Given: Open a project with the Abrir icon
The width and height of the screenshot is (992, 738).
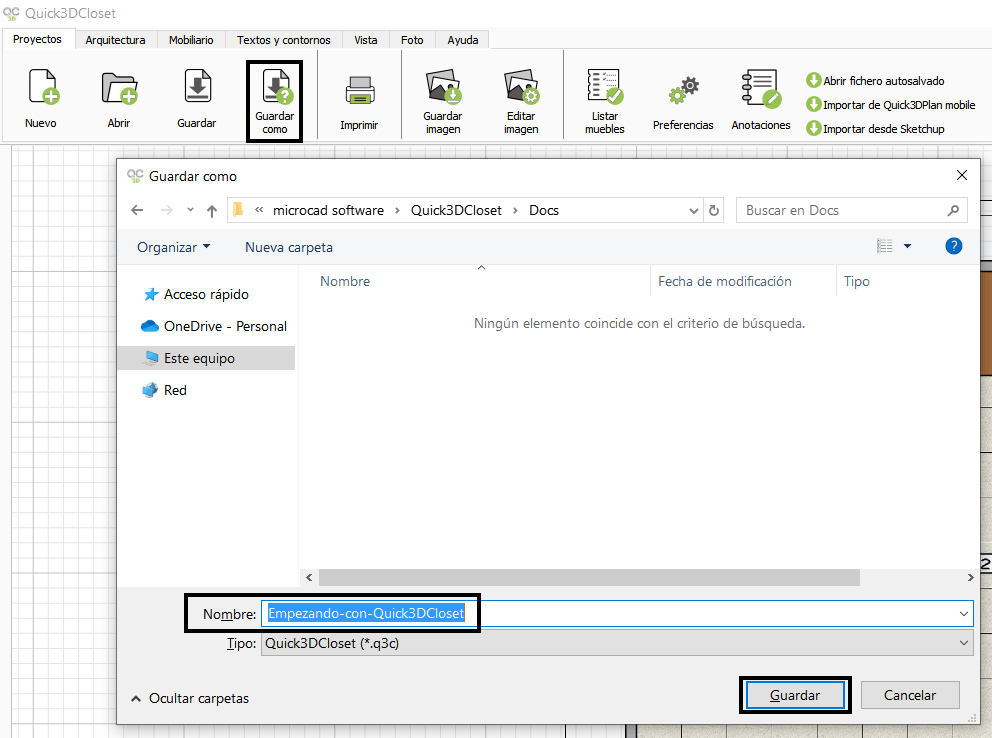Looking at the screenshot, I should click(x=119, y=98).
